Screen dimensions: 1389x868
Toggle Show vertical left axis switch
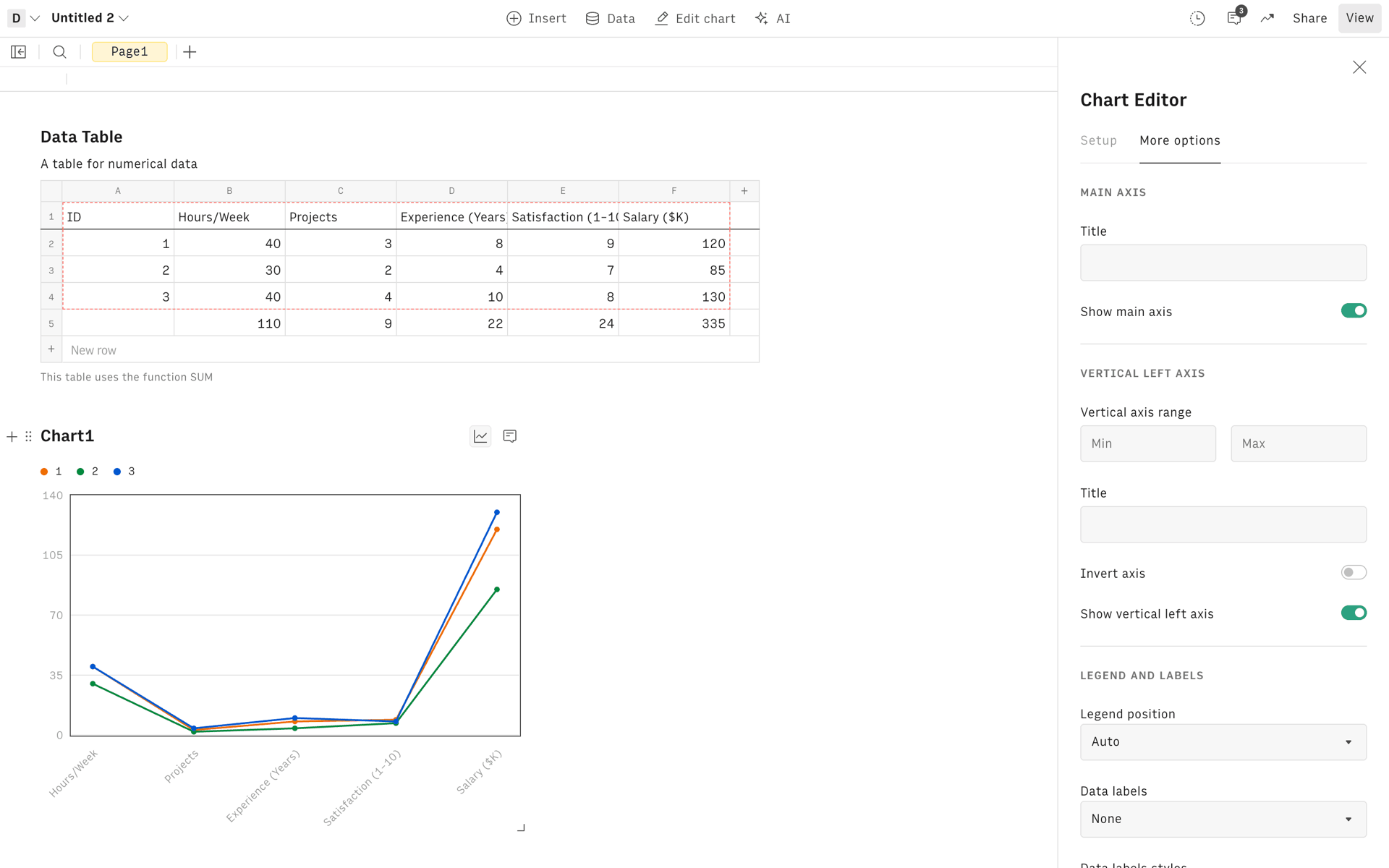(x=1354, y=613)
